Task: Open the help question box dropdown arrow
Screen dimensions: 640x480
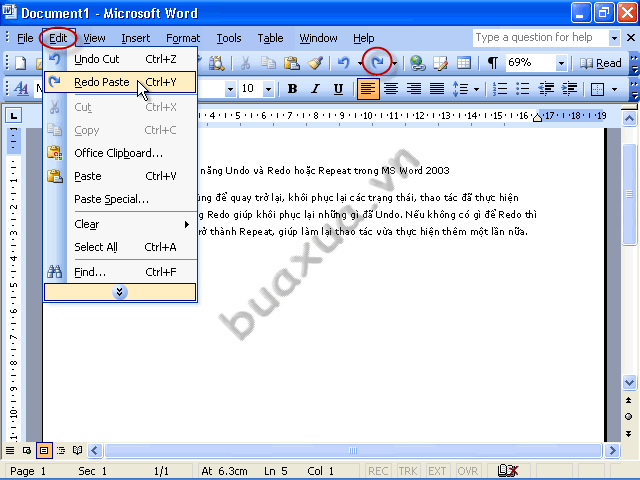Action: pos(614,38)
